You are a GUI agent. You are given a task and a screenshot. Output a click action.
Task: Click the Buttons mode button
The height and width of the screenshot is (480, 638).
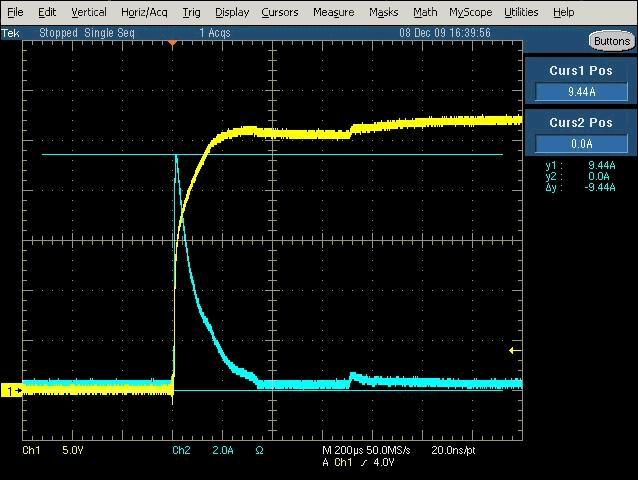pos(610,41)
